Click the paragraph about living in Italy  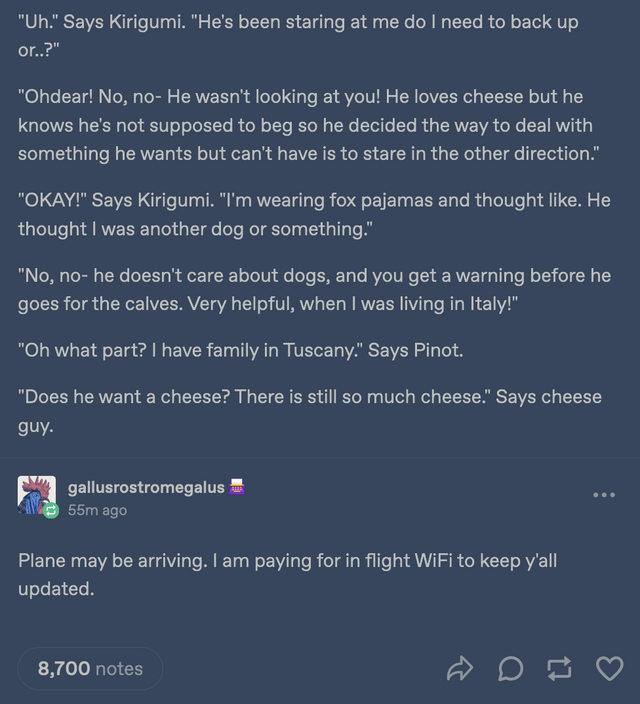click(313, 289)
